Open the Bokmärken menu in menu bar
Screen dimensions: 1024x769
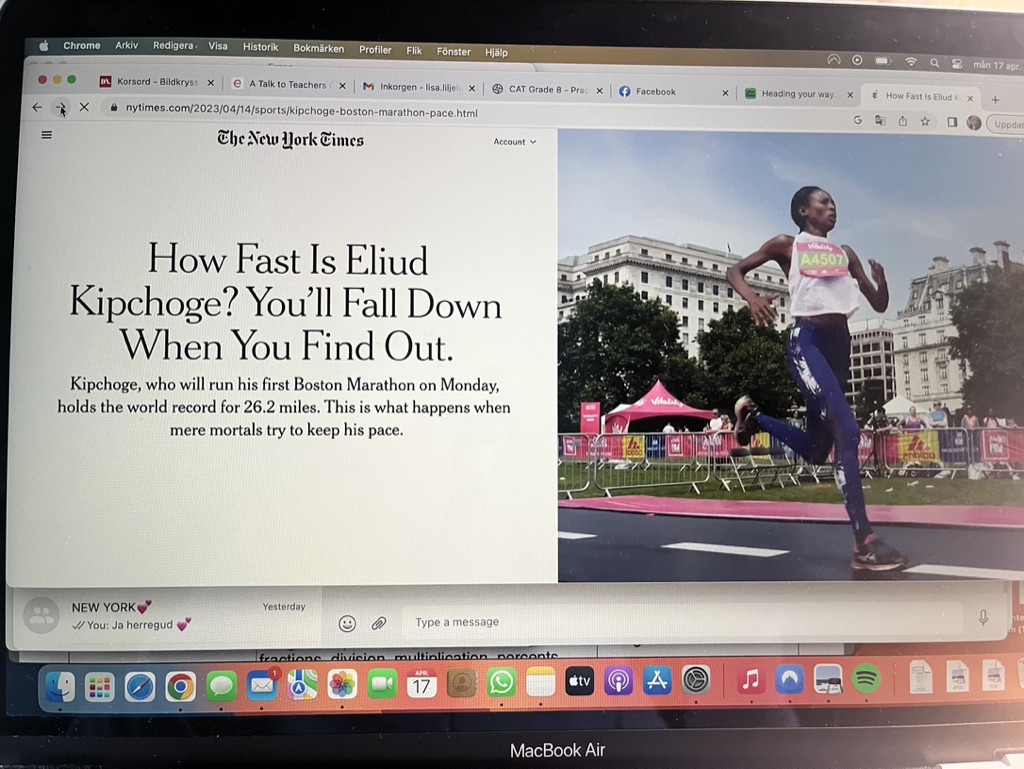[x=318, y=48]
